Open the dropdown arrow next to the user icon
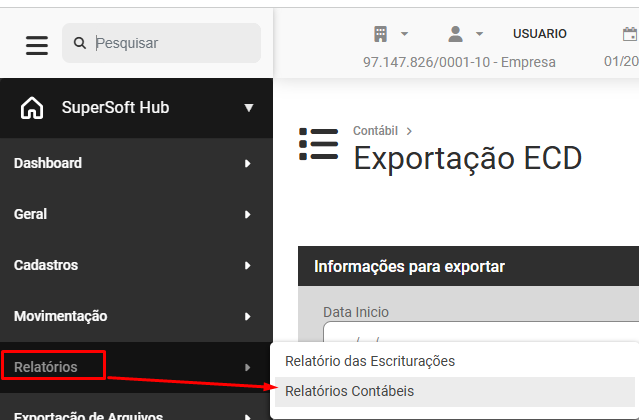 (480, 34)
